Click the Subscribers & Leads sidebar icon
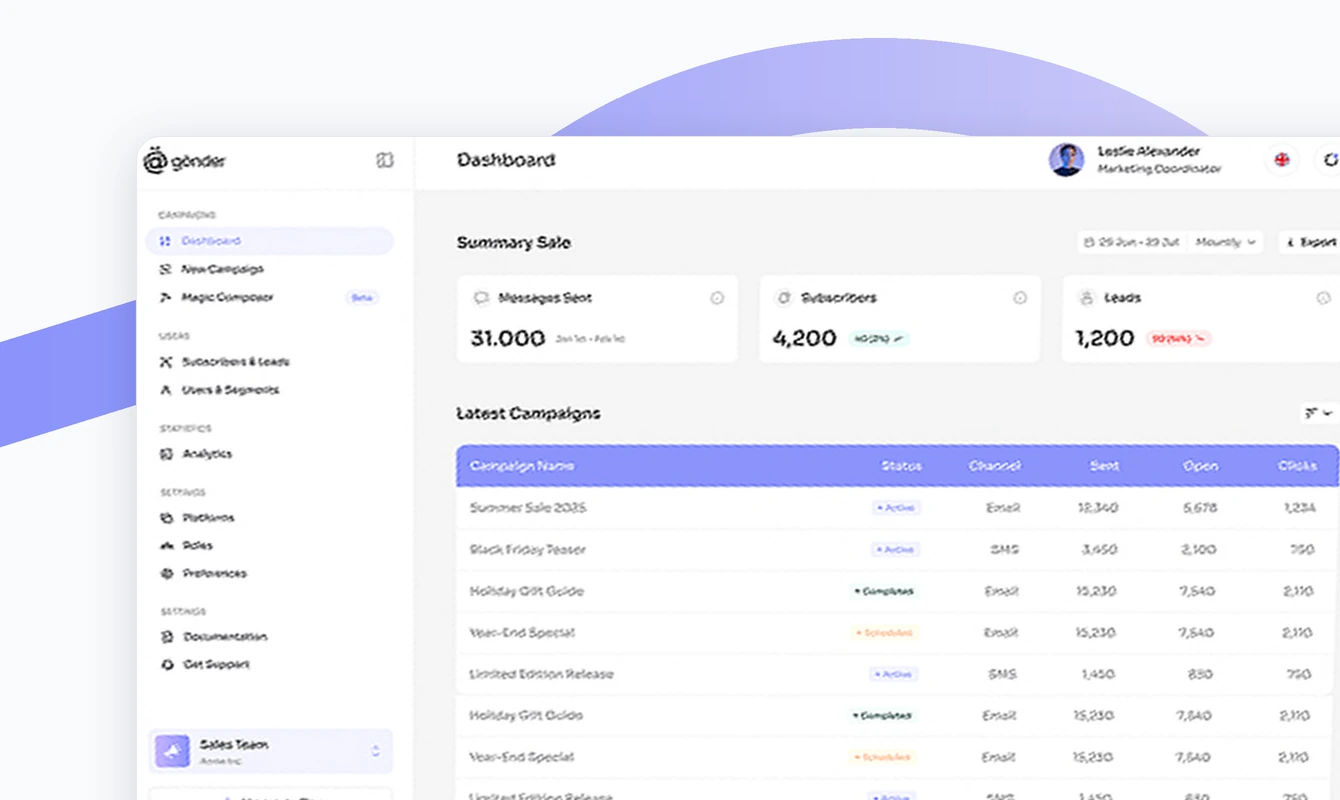The image size is (1340, 800). (166, 362)
